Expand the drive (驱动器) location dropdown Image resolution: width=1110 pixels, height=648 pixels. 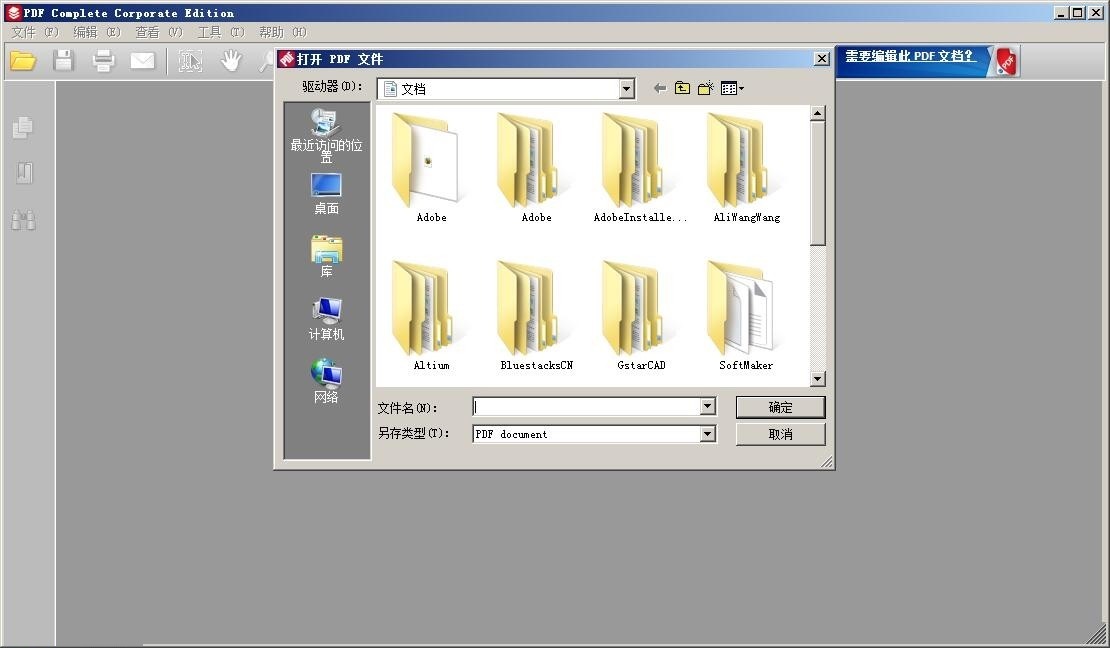626,89
